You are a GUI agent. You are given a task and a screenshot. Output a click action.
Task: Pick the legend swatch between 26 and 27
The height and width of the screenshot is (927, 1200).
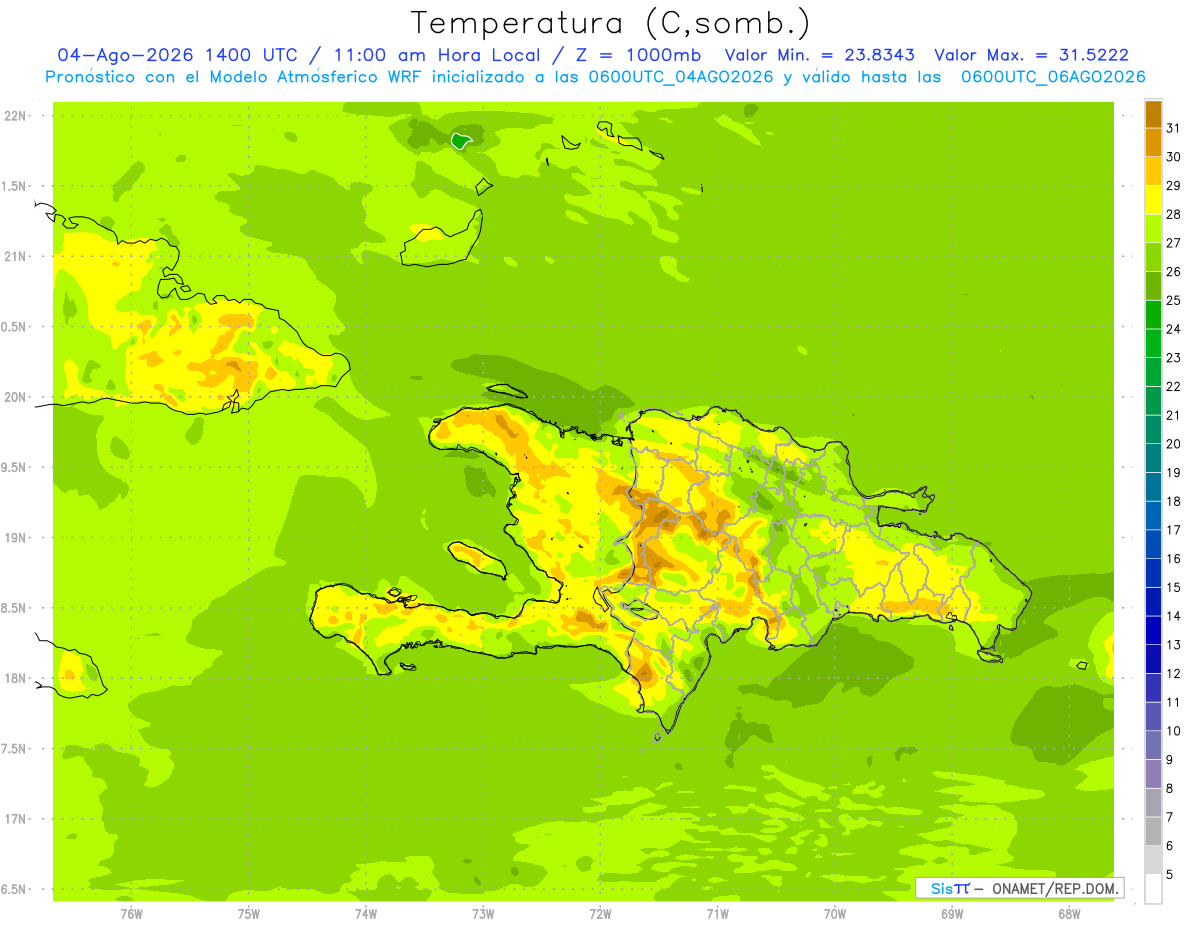click(x=1153, y=257)
